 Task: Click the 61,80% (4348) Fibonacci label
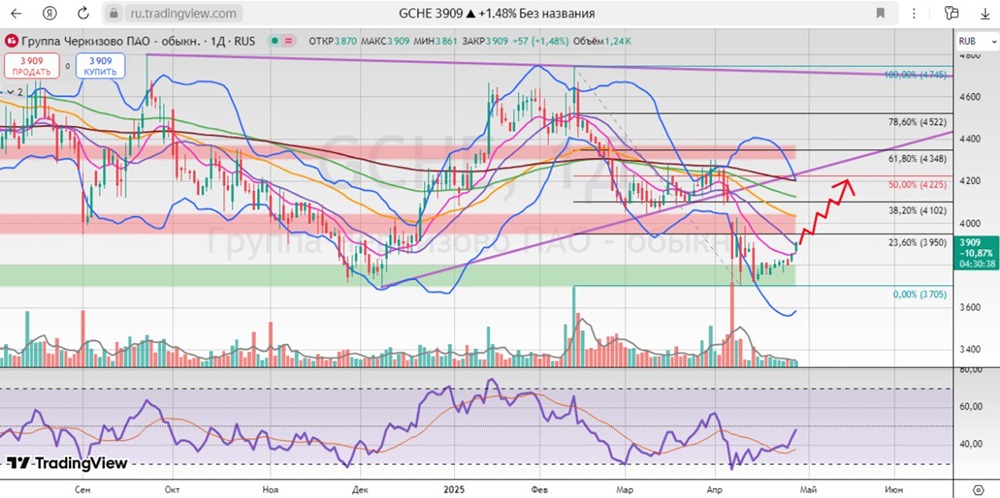click(917, 158)
